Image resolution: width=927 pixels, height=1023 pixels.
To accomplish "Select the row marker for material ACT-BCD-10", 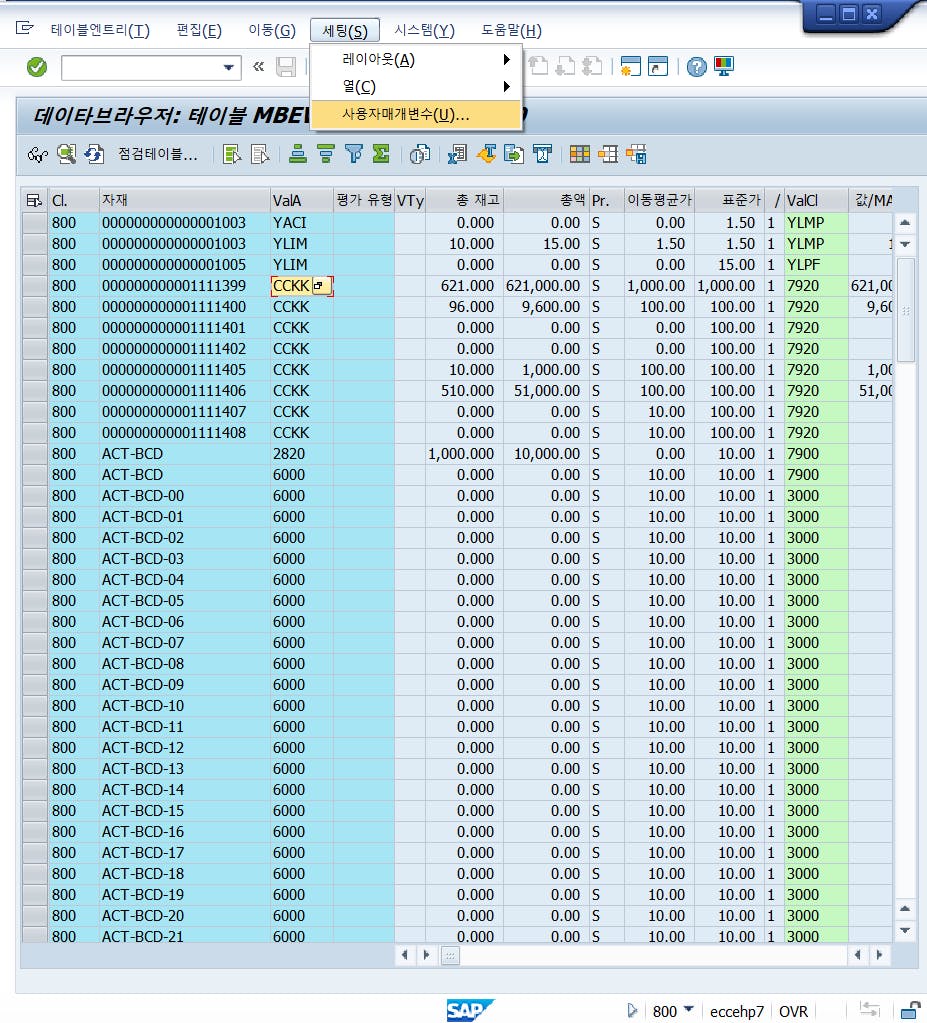I will (35, 706).
